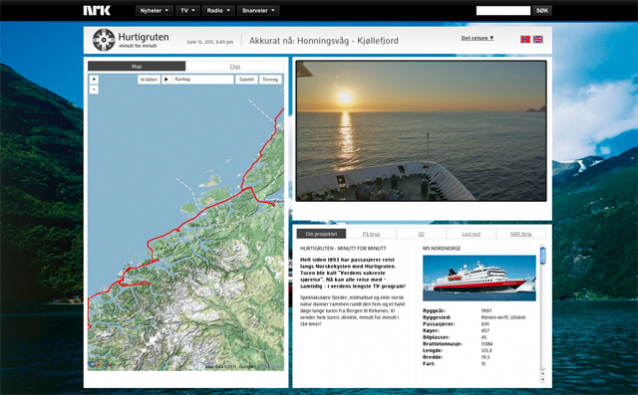Click the play arrow next to Kartlag

(x=166, y=79)
